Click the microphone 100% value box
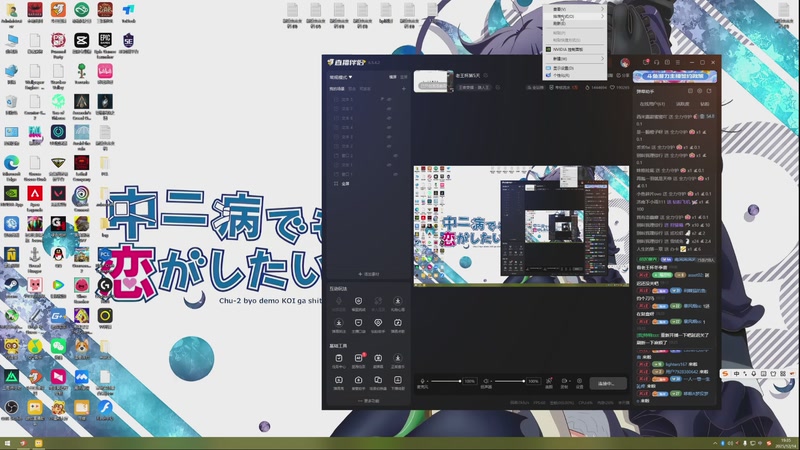The width and height of the screenshot is (800, 450). tap(469, 381)
